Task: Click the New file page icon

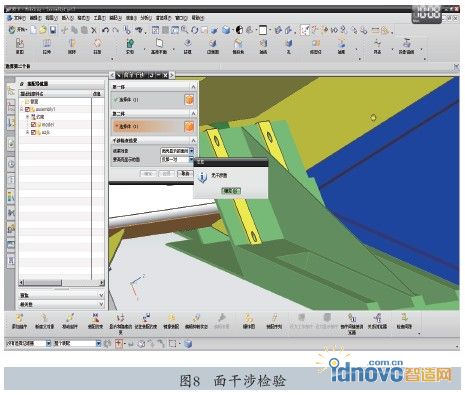Action: (x=34, y=30)
